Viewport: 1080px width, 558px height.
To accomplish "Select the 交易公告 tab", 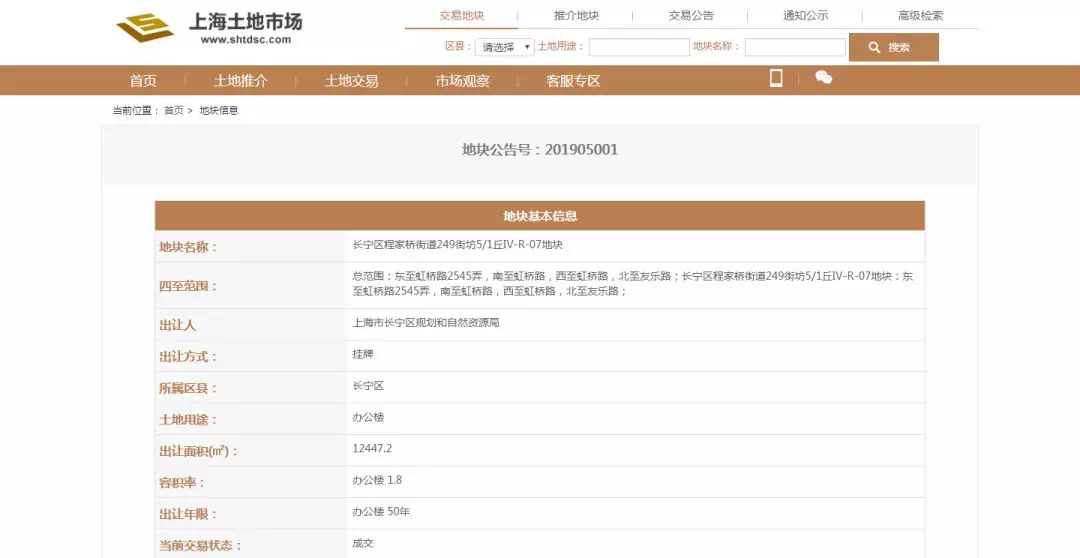I will [691, 16].
